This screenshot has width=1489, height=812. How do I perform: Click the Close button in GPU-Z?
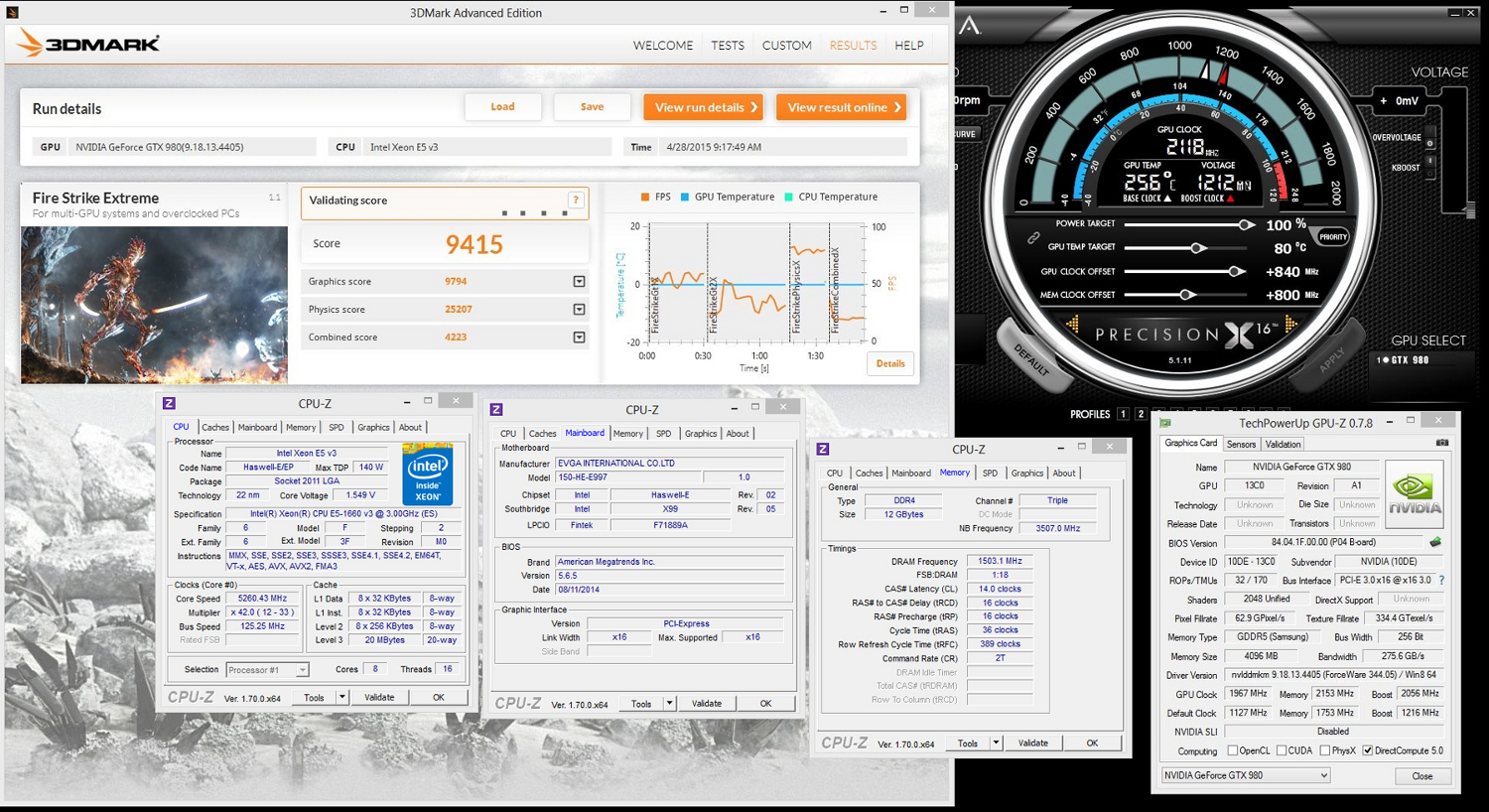[x=1421, y=775]
